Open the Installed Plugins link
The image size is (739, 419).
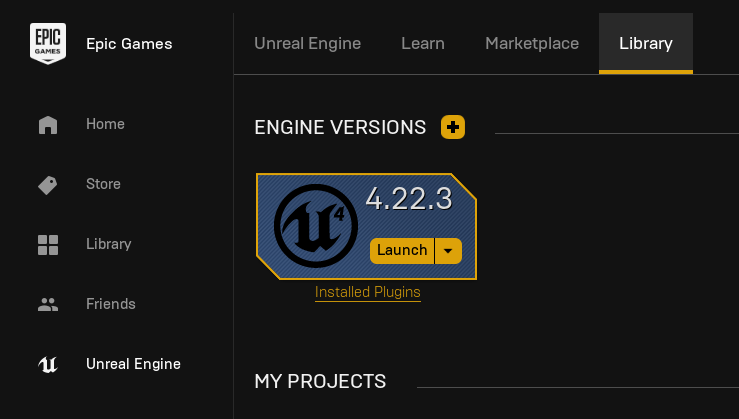coord(367,292)
